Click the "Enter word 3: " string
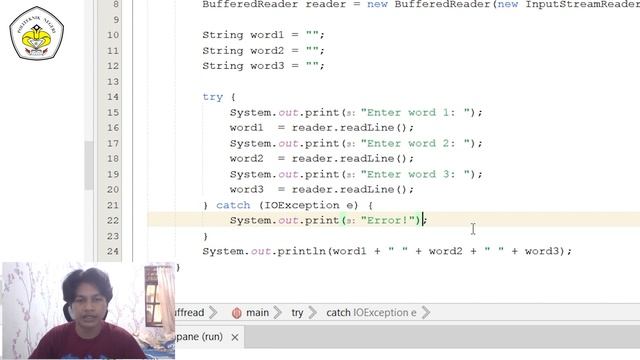The height and width of the screenshot is (360, 640). tap(415, 174)
